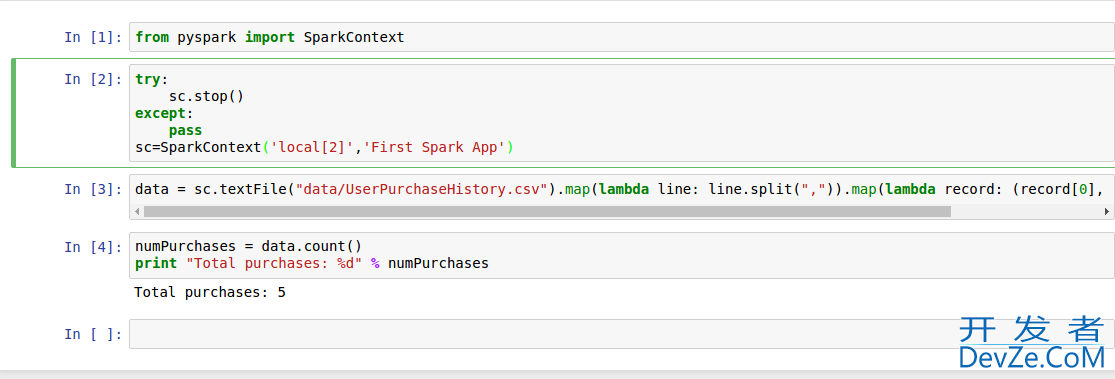1115x379 pixels.
Task: Click the horizontal scrollbar thumb in cell 3
Action: (x=547, y=211)
